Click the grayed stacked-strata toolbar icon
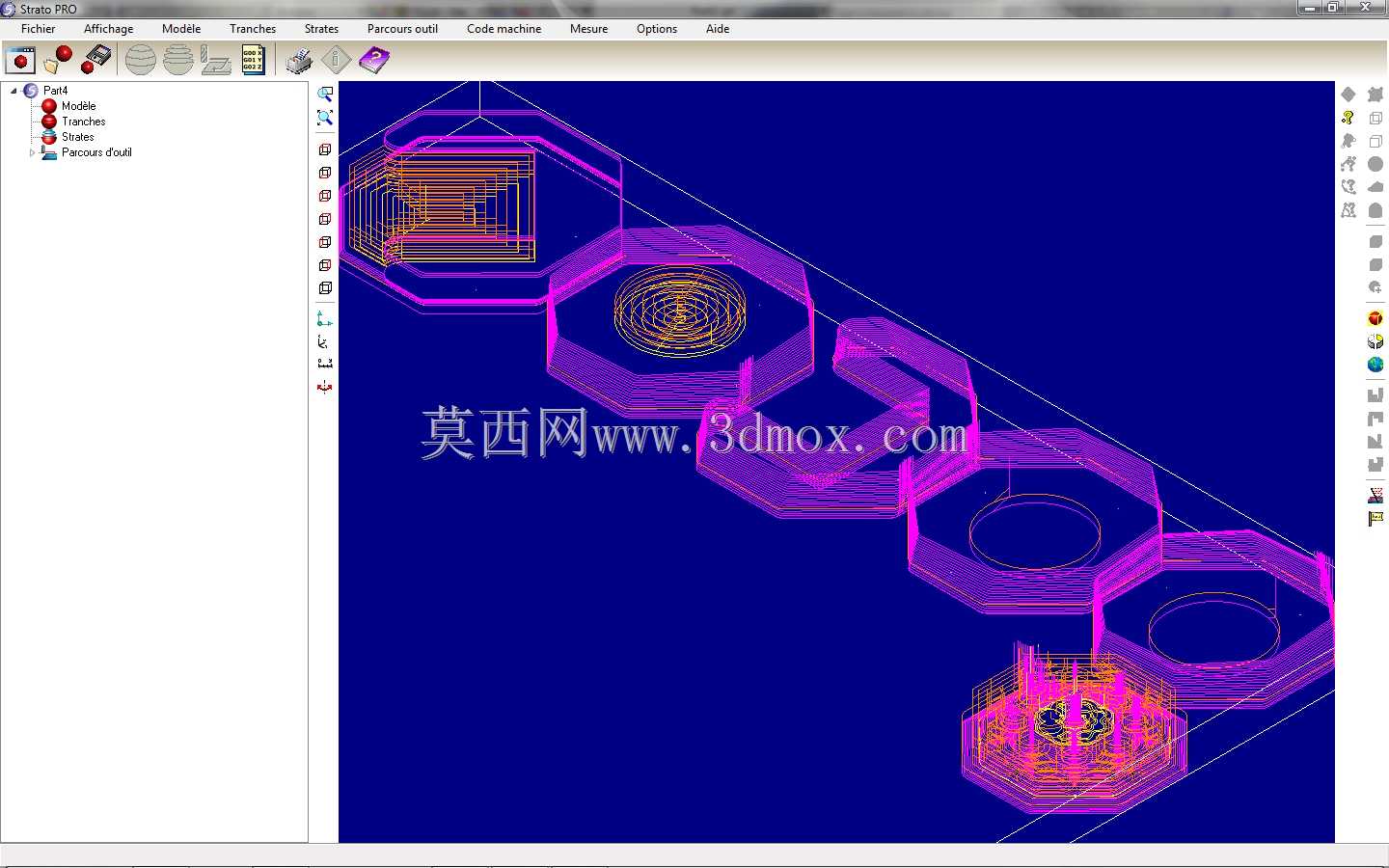 178,60
